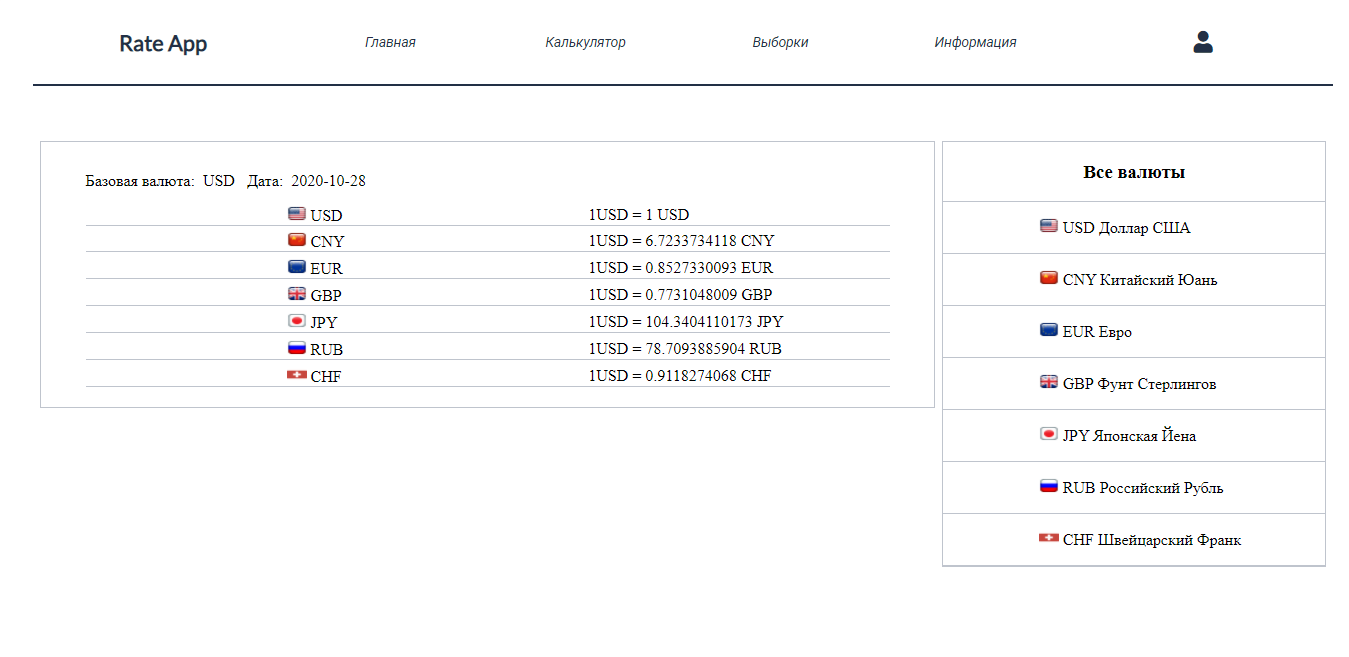Open the Информация page
The height and width of the screenshot is (657, 1349).
point(975,42)
